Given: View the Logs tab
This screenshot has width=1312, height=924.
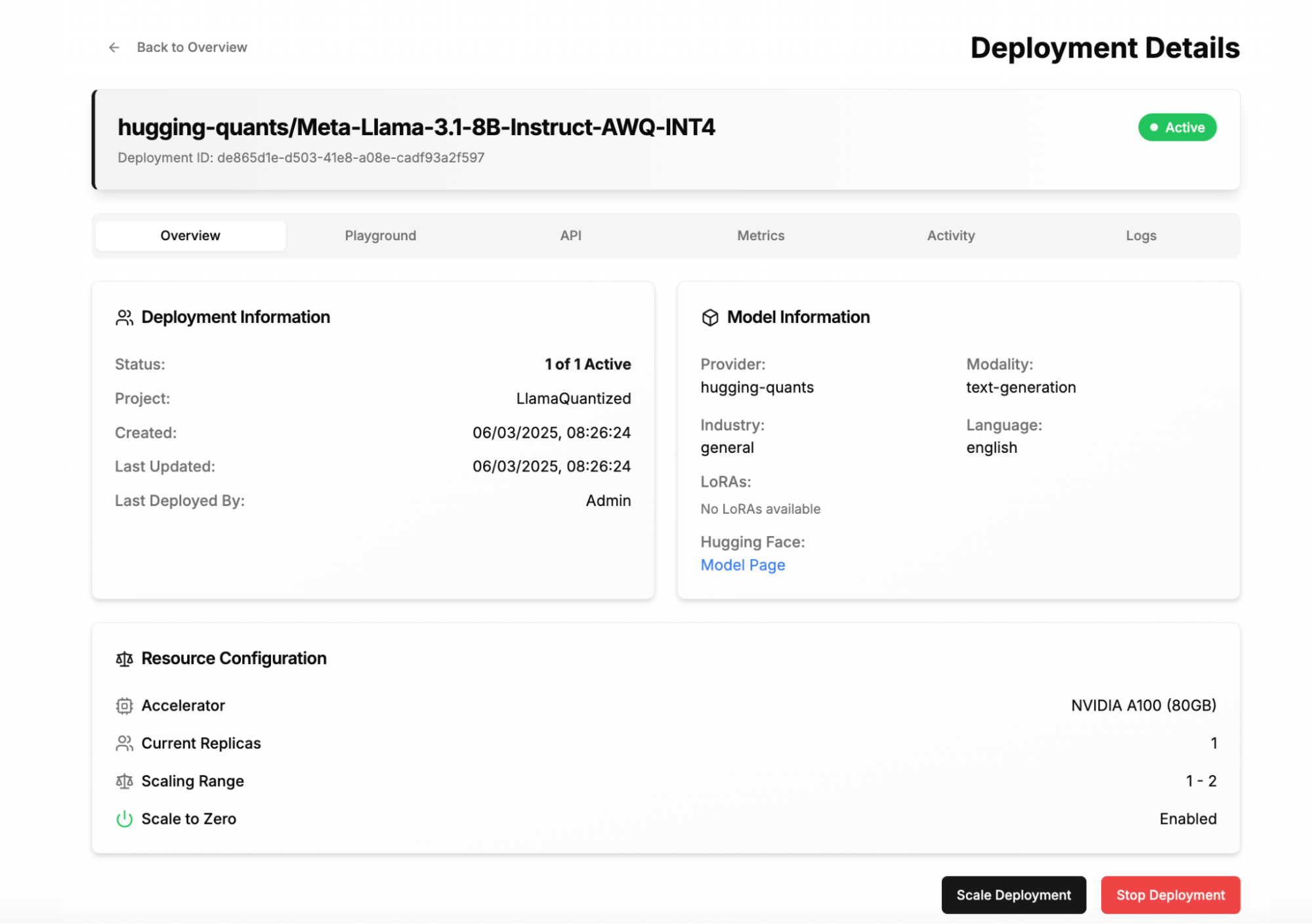Looking at the screenshot, I should (x=1141, y=236).
